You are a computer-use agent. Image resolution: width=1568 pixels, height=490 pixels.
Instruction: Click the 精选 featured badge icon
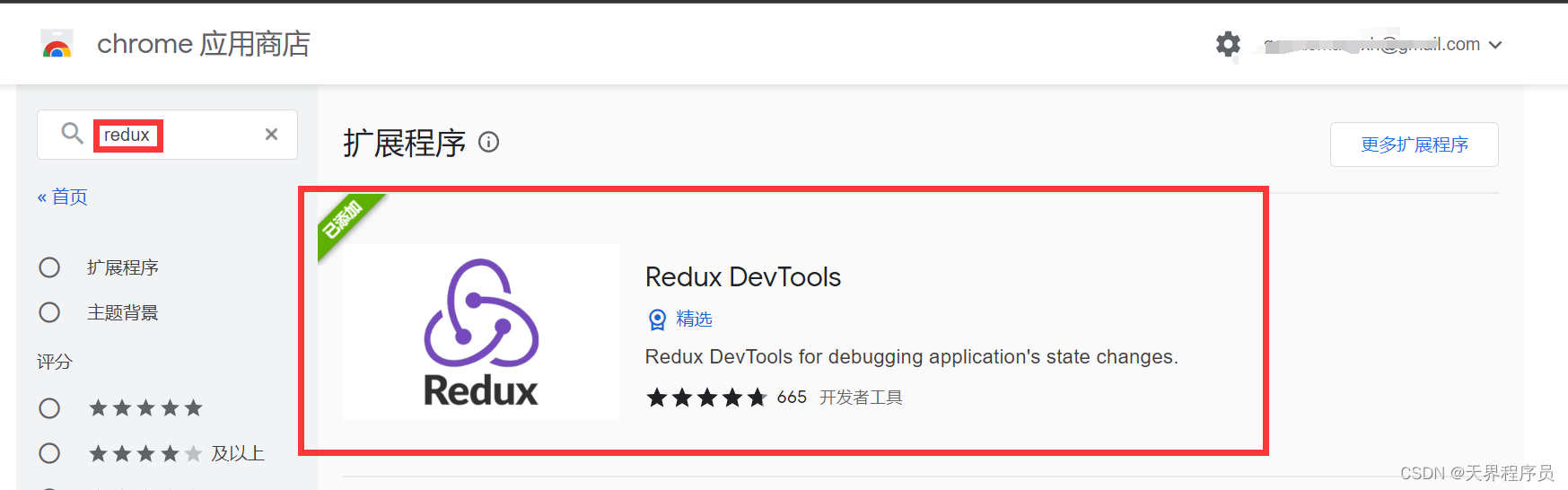657,319
